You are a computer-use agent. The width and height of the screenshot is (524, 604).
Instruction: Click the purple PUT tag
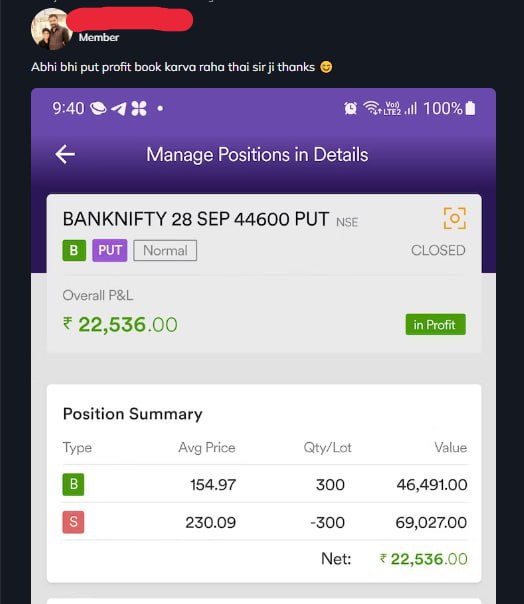click(x=110, y=250)
